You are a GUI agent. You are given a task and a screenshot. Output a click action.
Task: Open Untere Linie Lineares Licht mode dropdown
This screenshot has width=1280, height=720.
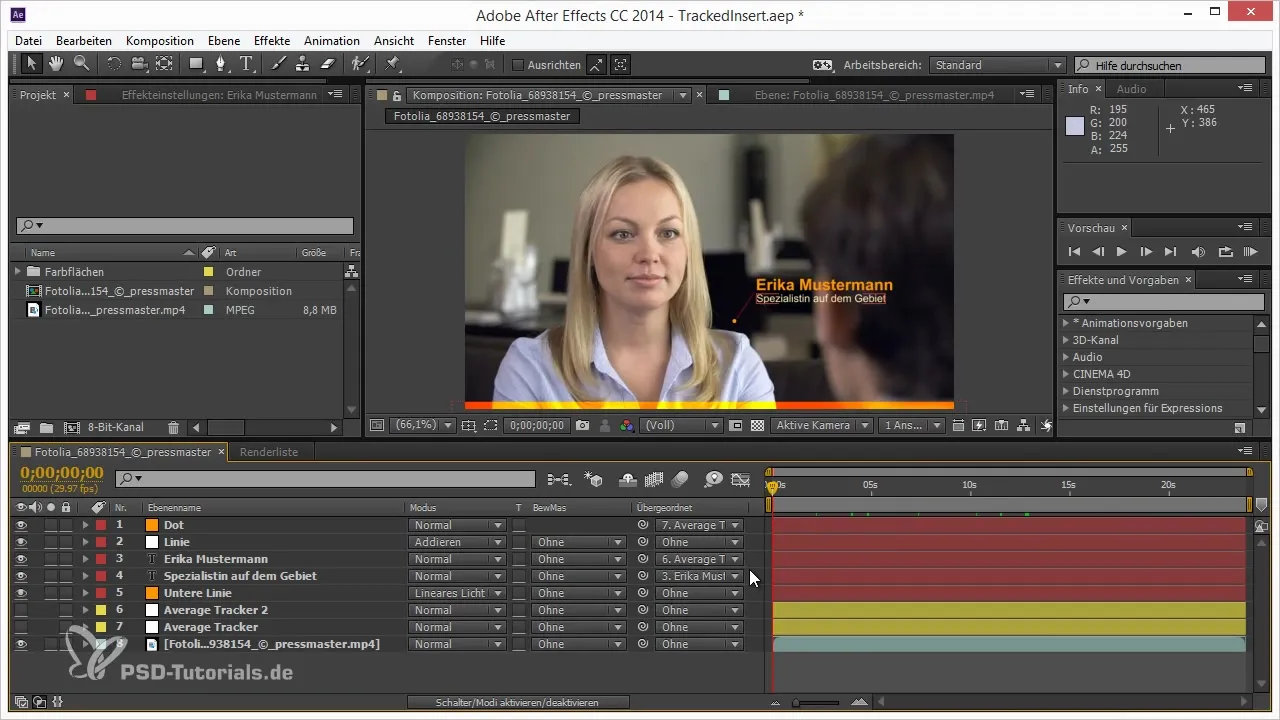coord(457,593)
